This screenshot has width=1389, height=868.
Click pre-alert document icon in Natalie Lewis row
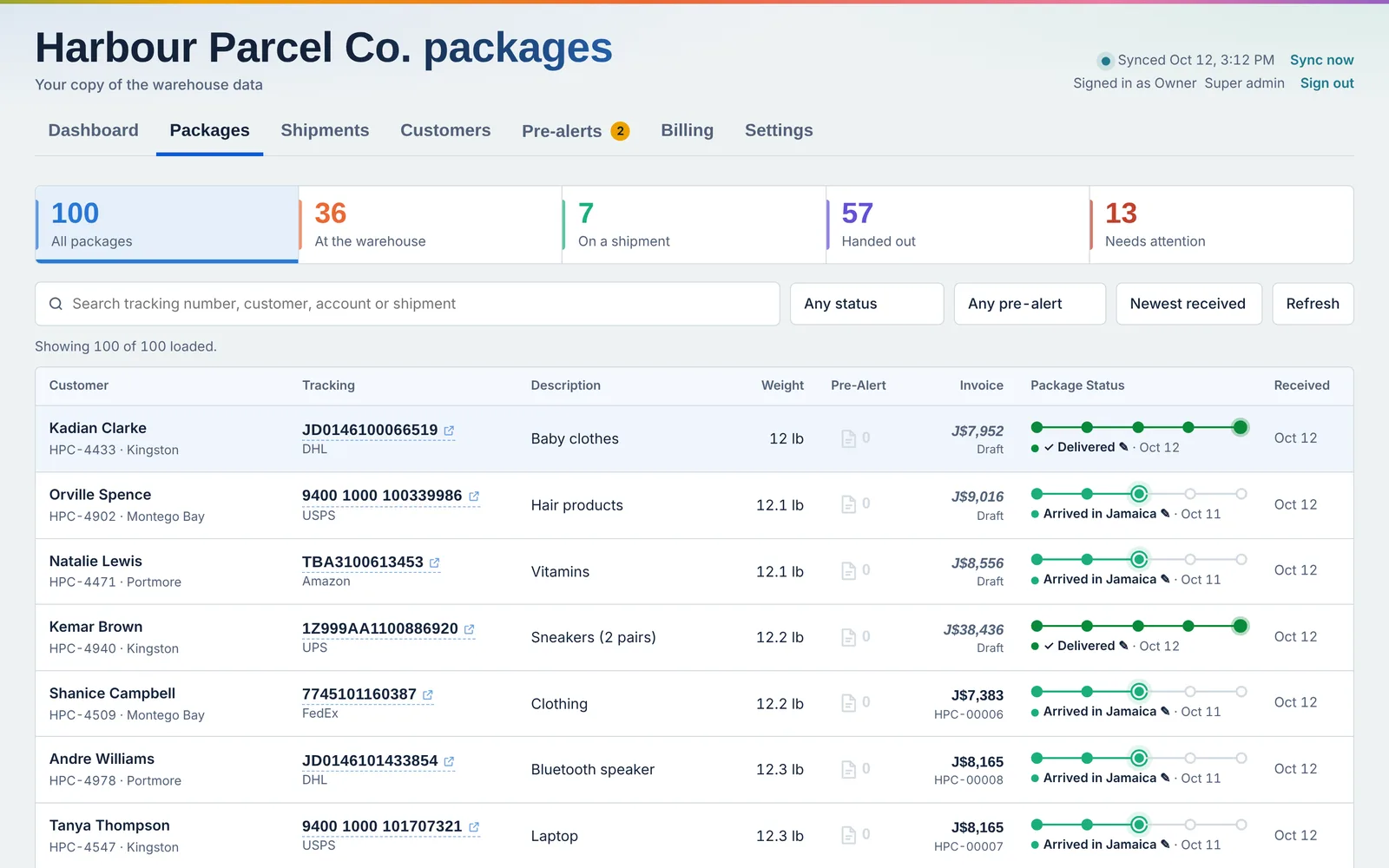849,571
